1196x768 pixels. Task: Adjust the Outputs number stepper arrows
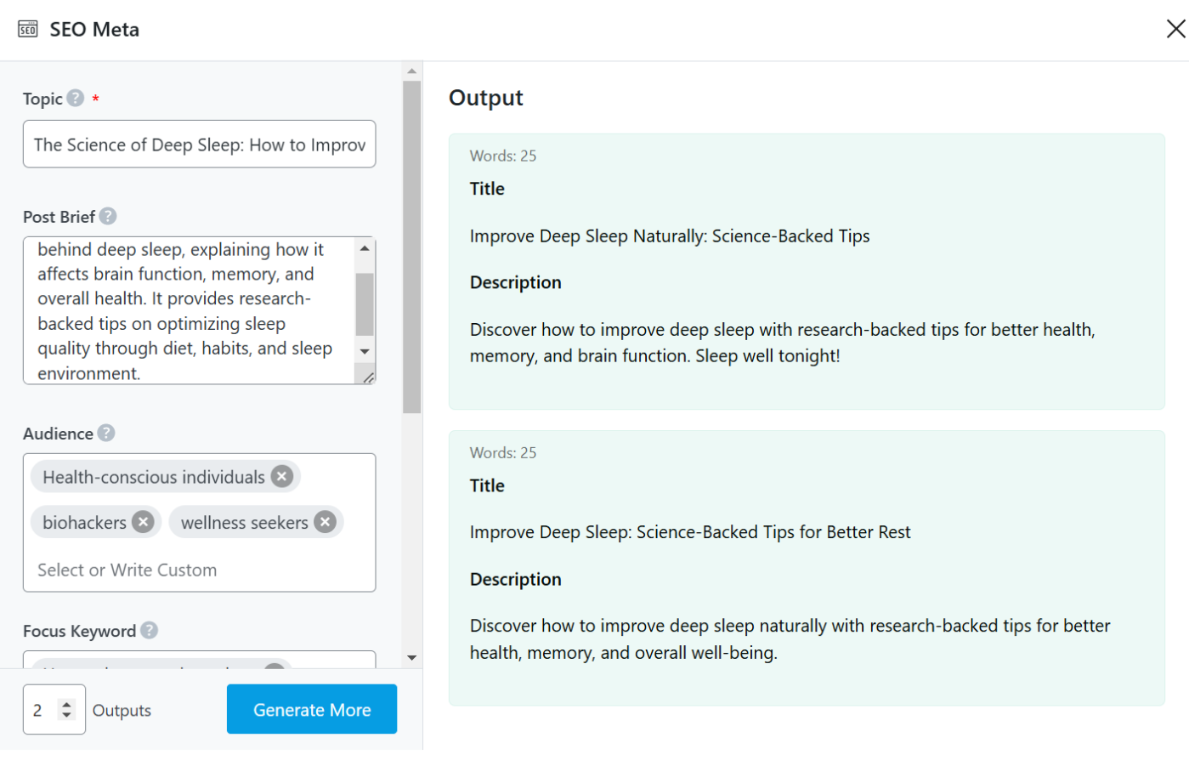tap(67, 710)
